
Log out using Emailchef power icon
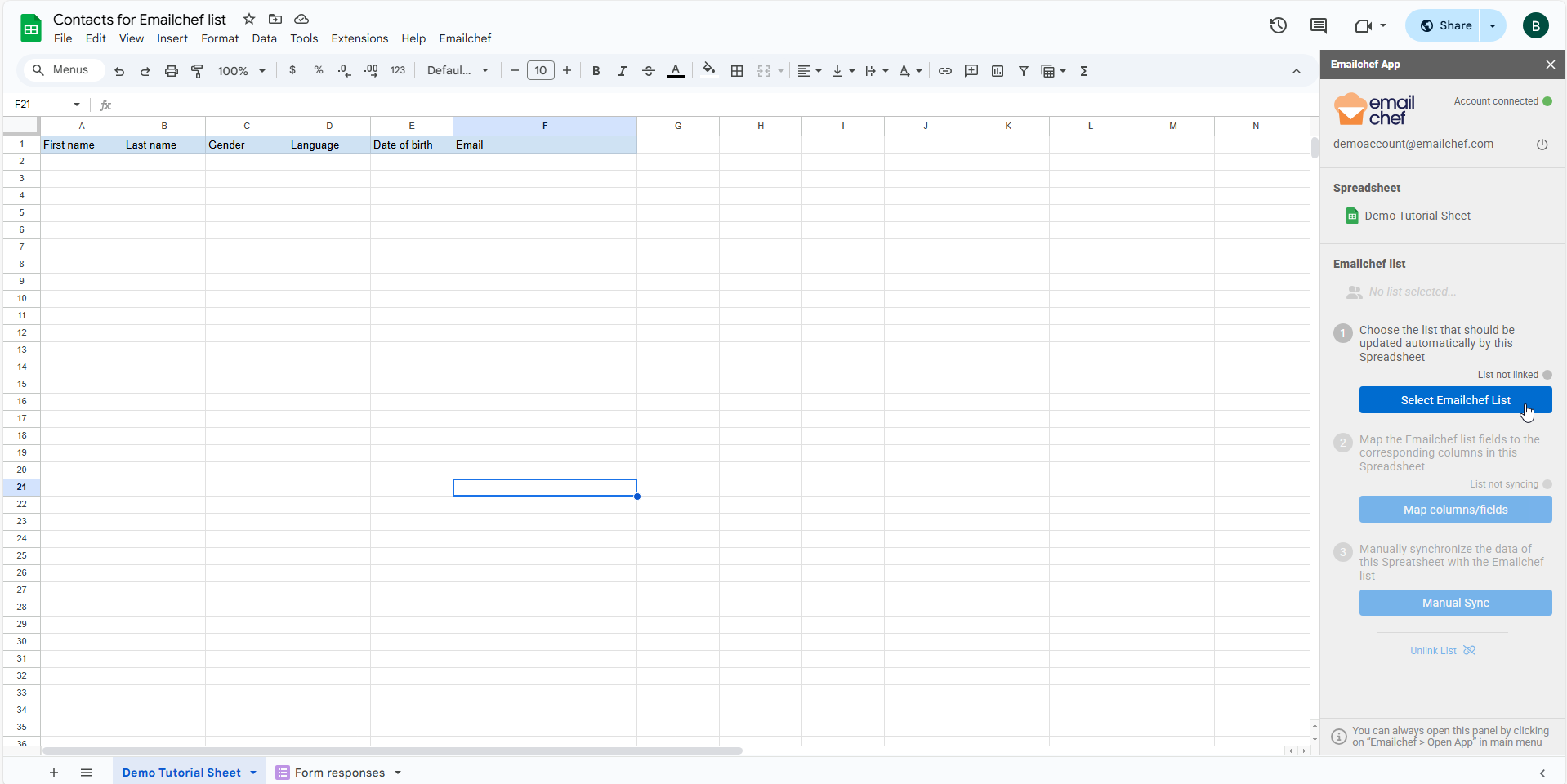(1542, 145)
